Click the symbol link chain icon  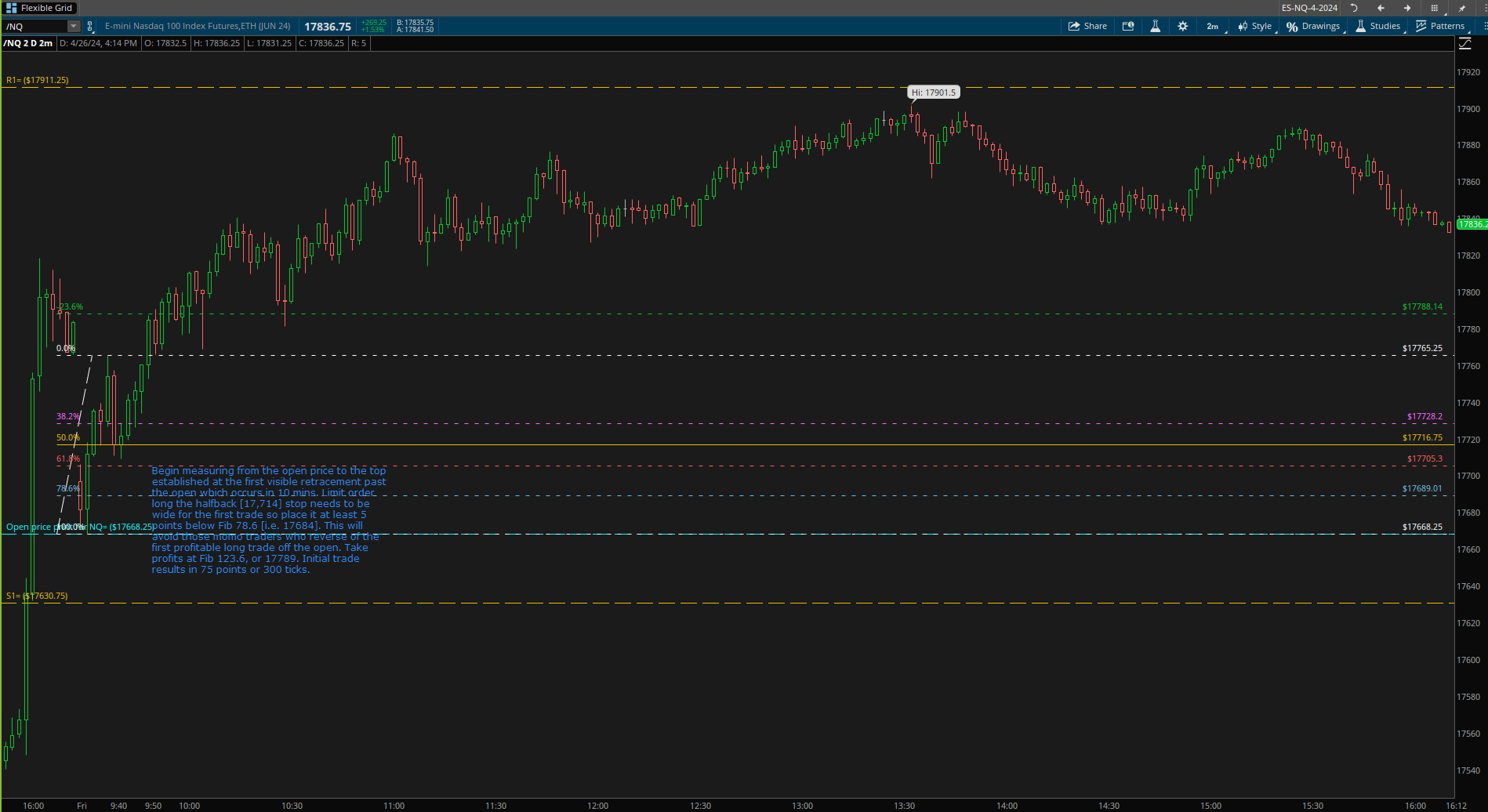point(90,27)
